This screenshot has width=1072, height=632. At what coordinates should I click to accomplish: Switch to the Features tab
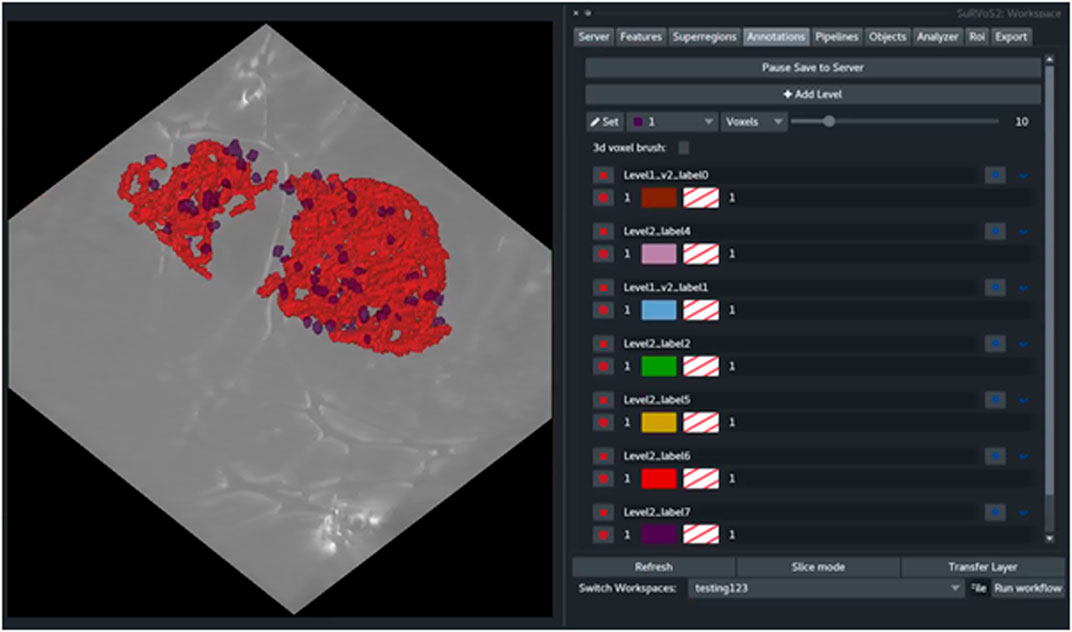[641, 37]
